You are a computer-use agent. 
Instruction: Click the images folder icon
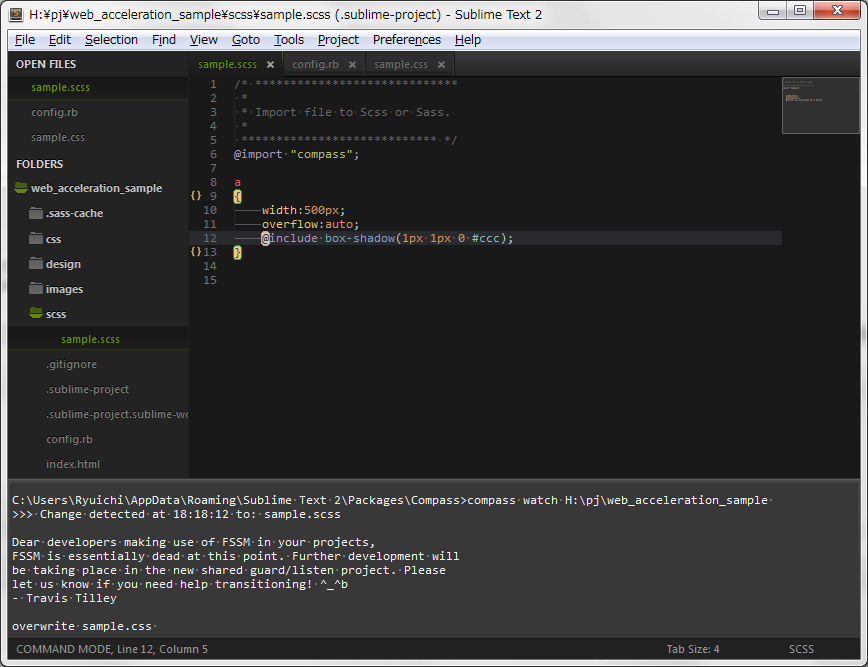coord(36,288)
